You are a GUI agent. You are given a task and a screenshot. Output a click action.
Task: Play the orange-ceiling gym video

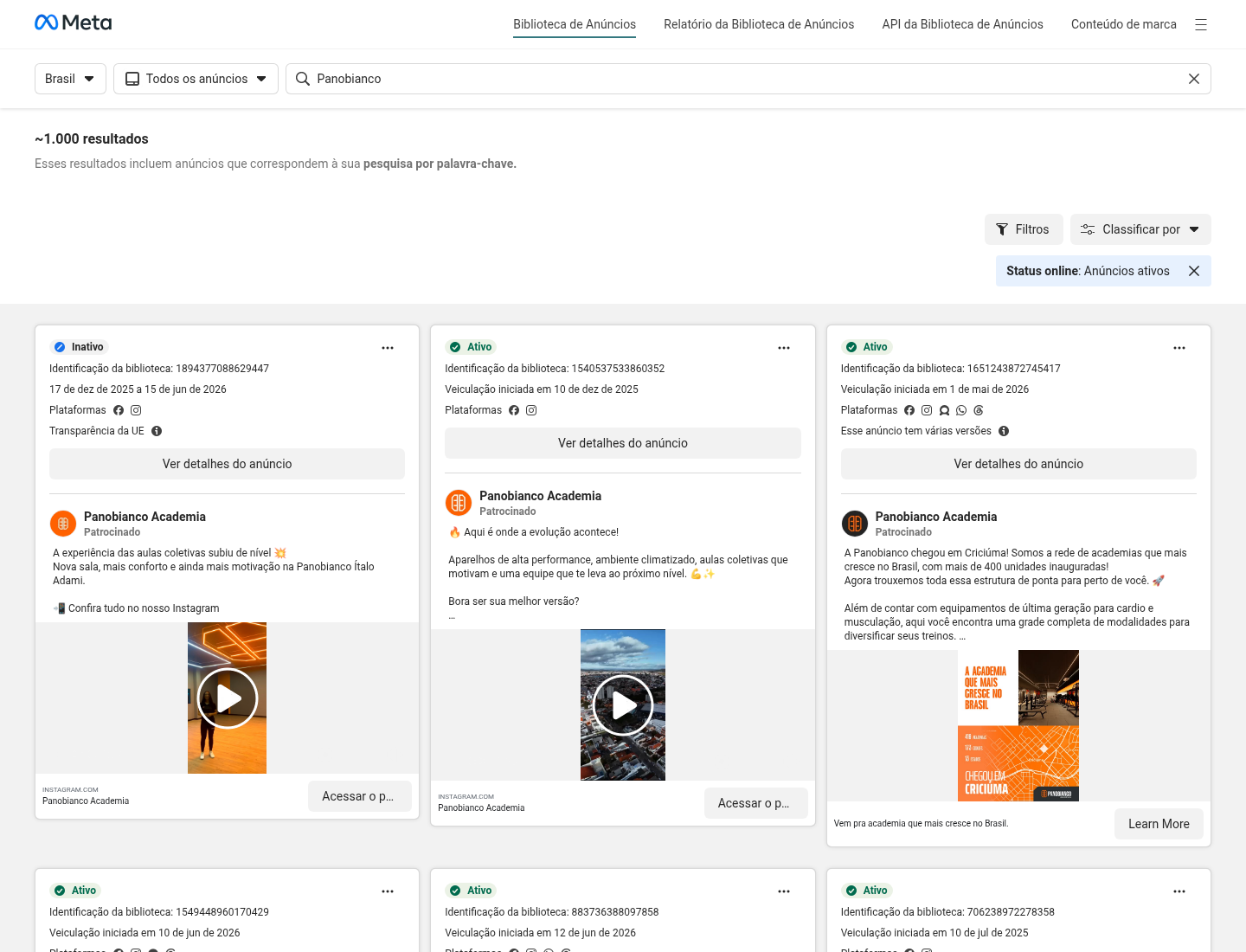coord(227,698)
